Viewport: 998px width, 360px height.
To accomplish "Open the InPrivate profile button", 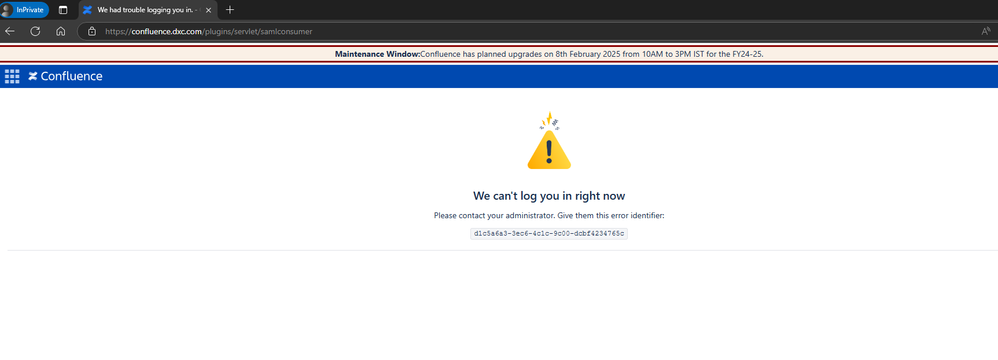I will click(25, 10).
